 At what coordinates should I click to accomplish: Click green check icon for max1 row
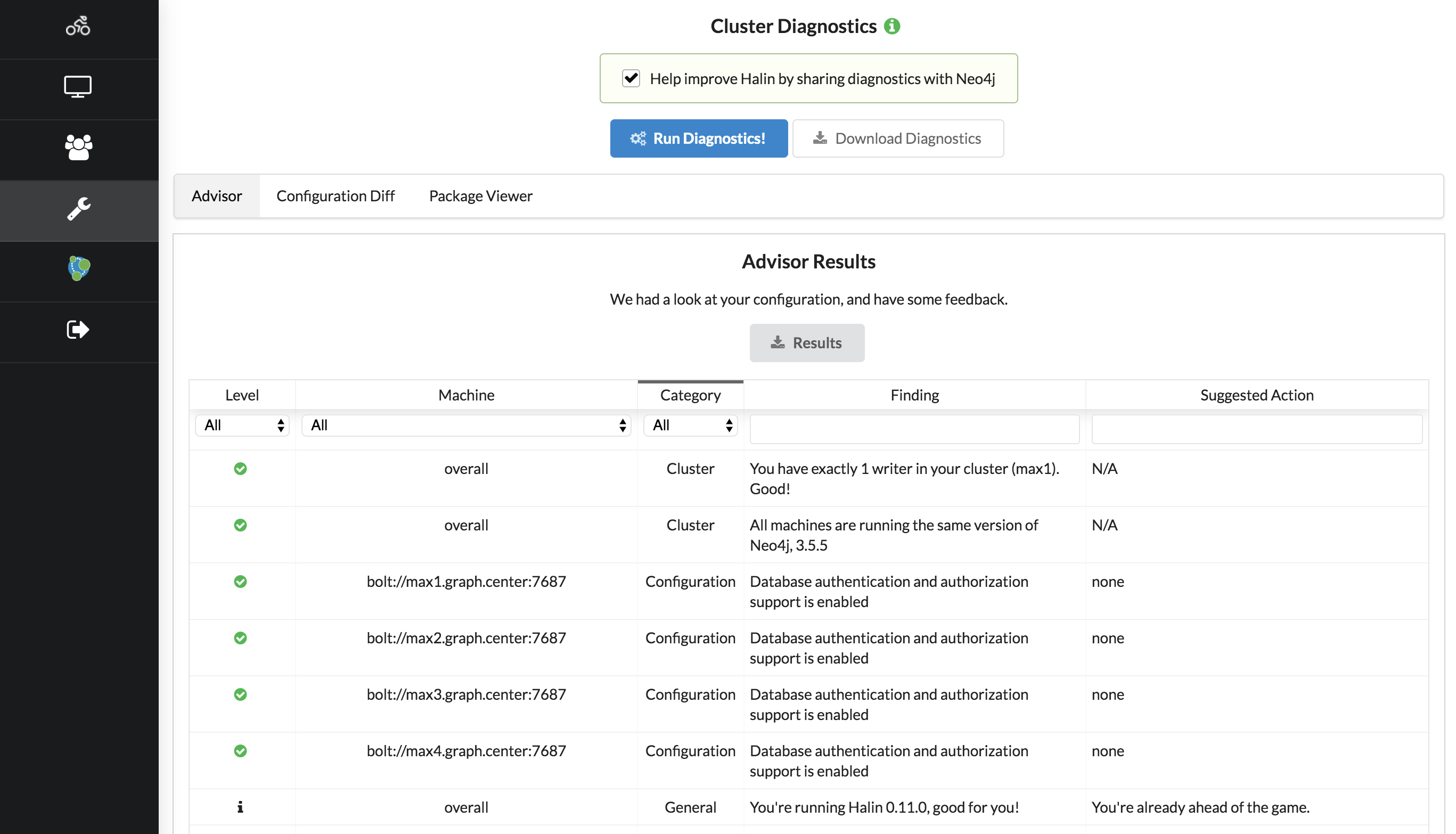240,582
